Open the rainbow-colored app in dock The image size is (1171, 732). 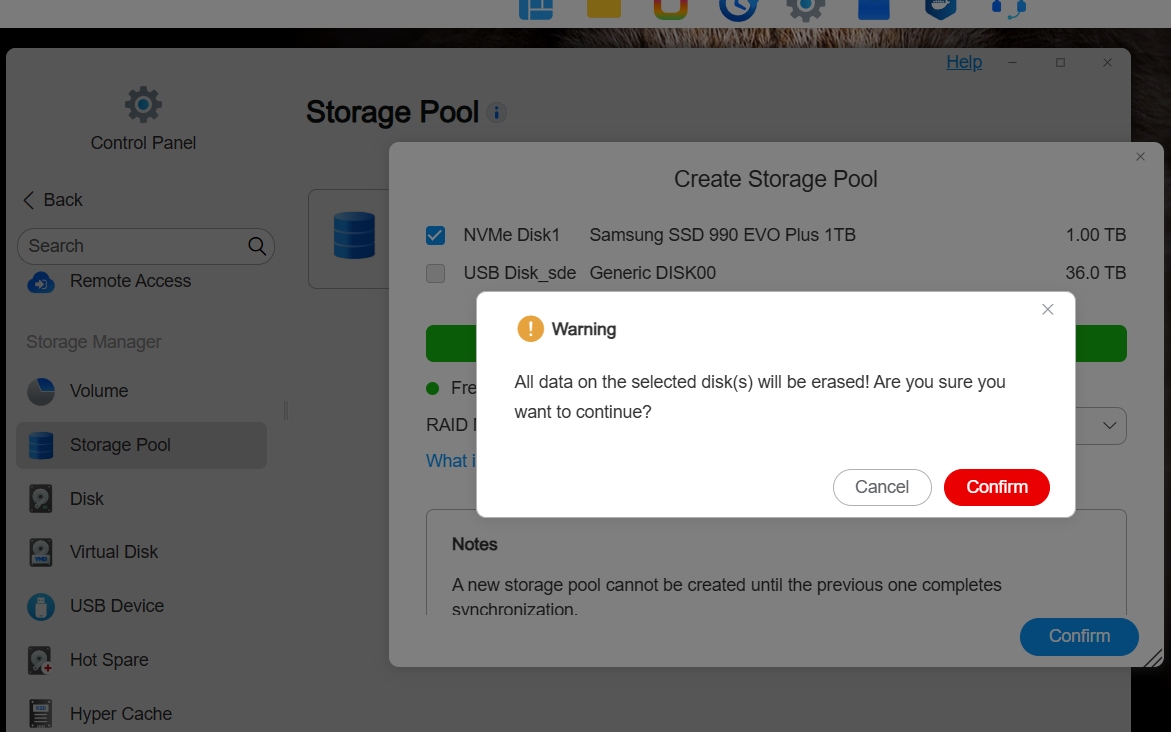[671, 8]
